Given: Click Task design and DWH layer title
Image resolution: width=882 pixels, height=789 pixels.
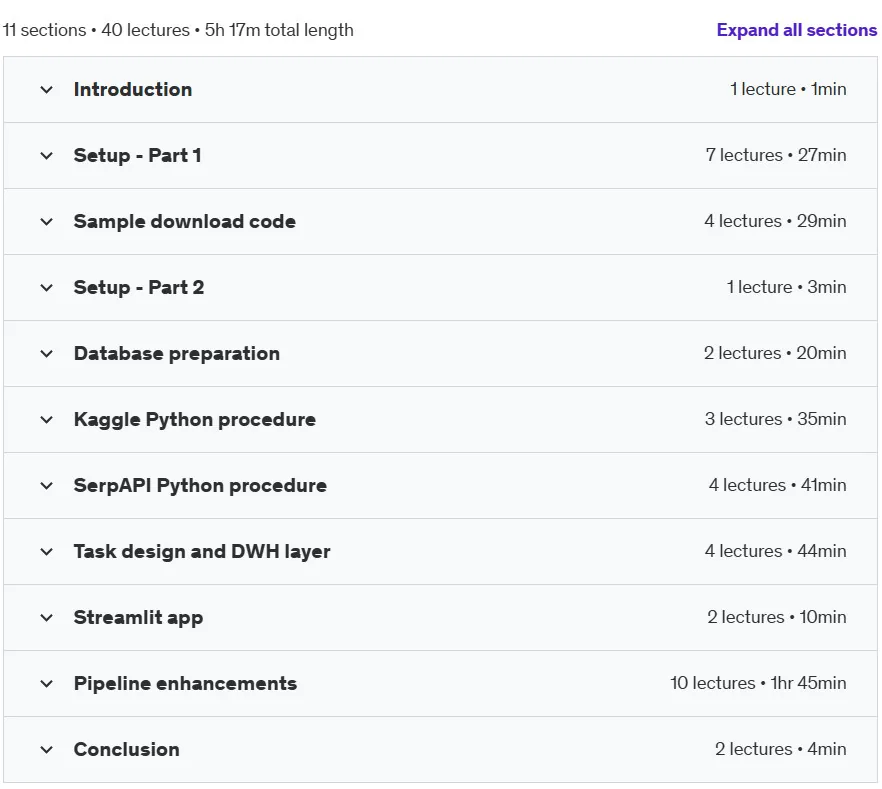Looking at the screenshot, I should (x=202, y=552).
